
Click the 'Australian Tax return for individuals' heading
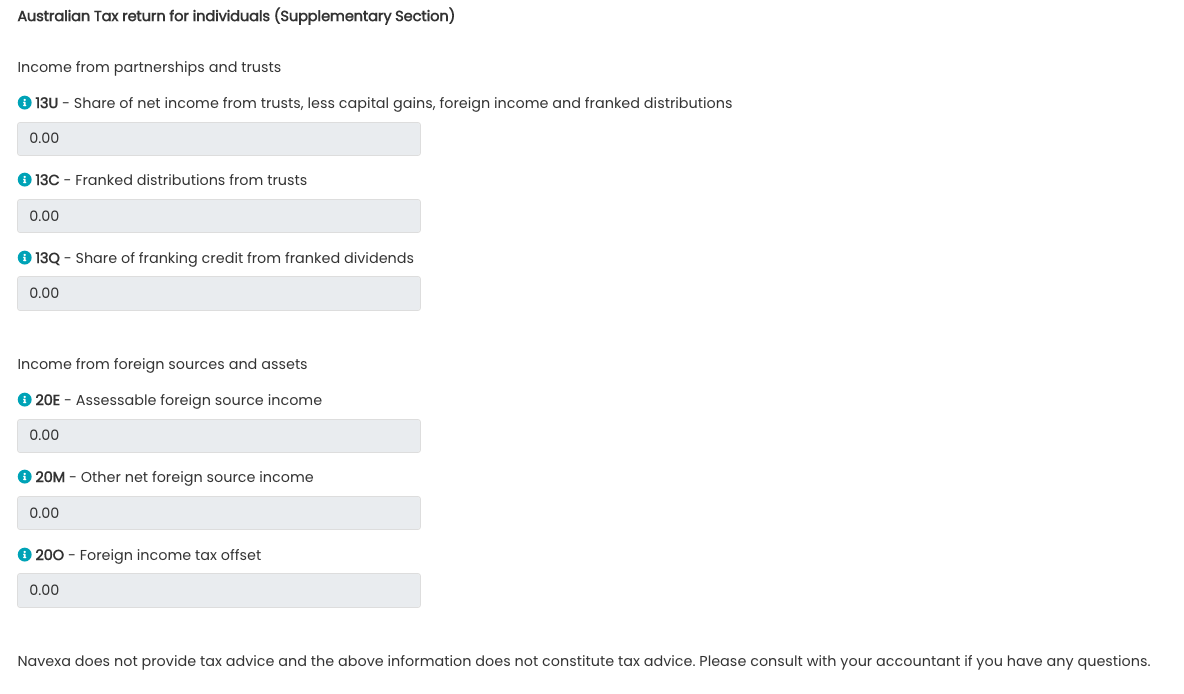236,16
